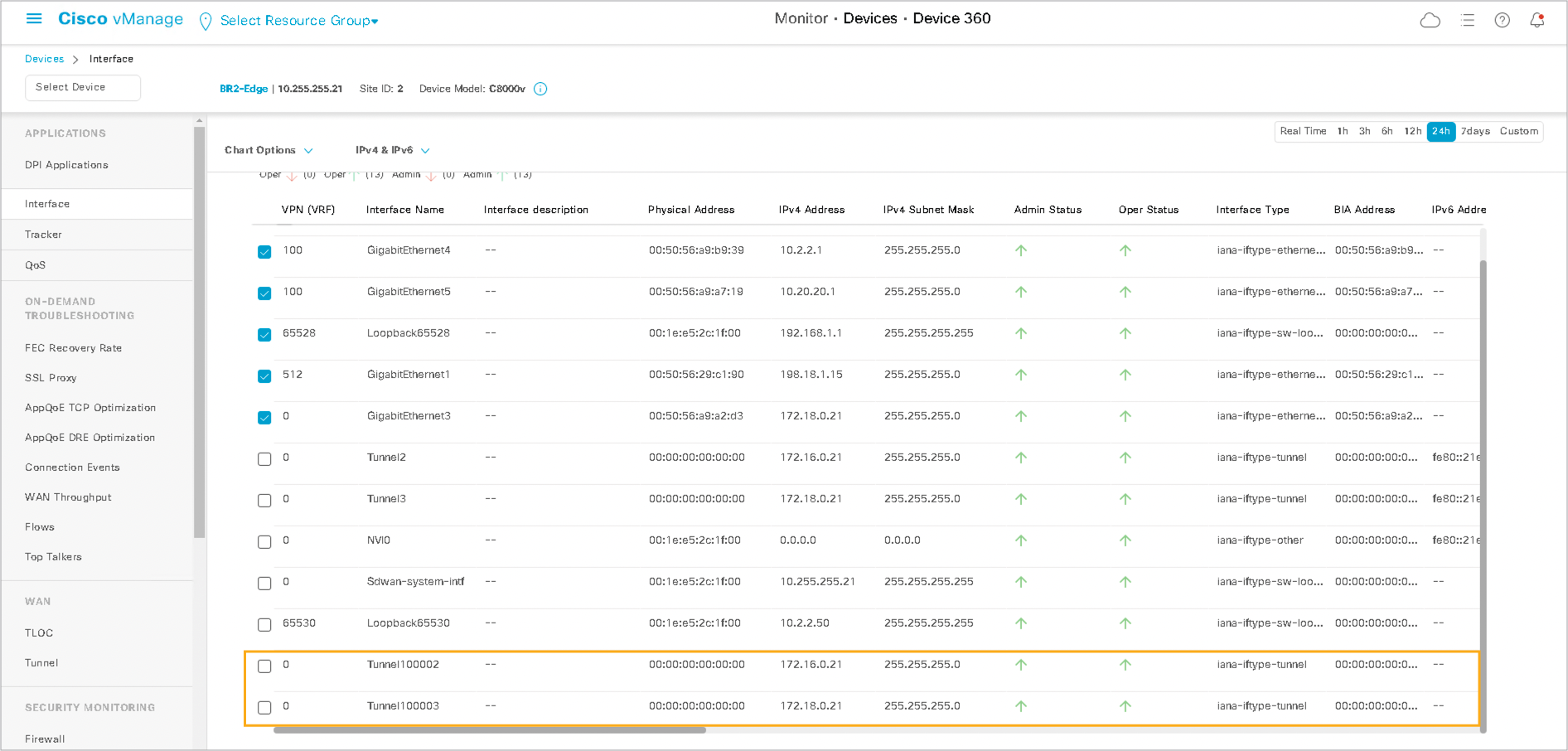Image resolution: width=1568 pixels, height=751 pixels.
Task: Select the 7days time range
Action: (x=1475, y=131)
